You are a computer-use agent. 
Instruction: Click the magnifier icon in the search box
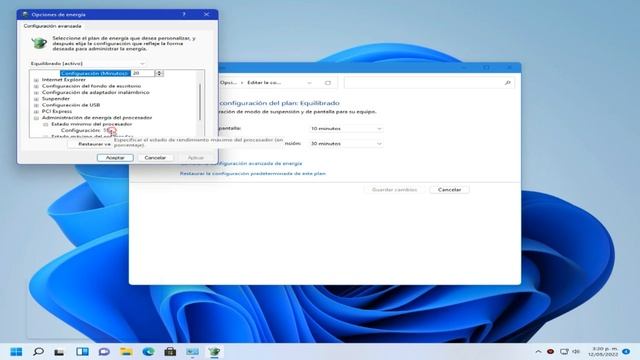coord(507,83)
